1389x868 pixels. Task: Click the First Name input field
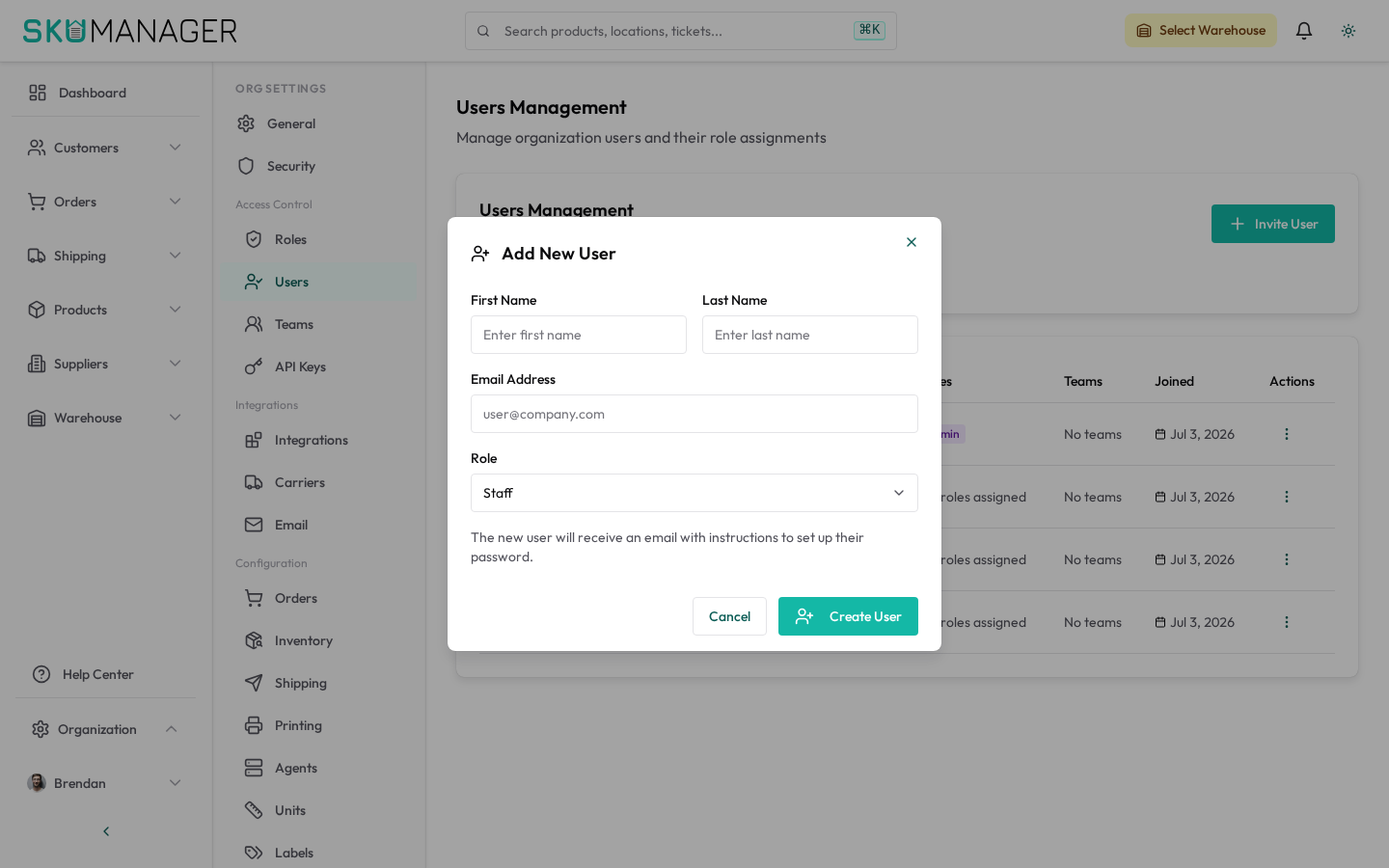click(579, 335)
